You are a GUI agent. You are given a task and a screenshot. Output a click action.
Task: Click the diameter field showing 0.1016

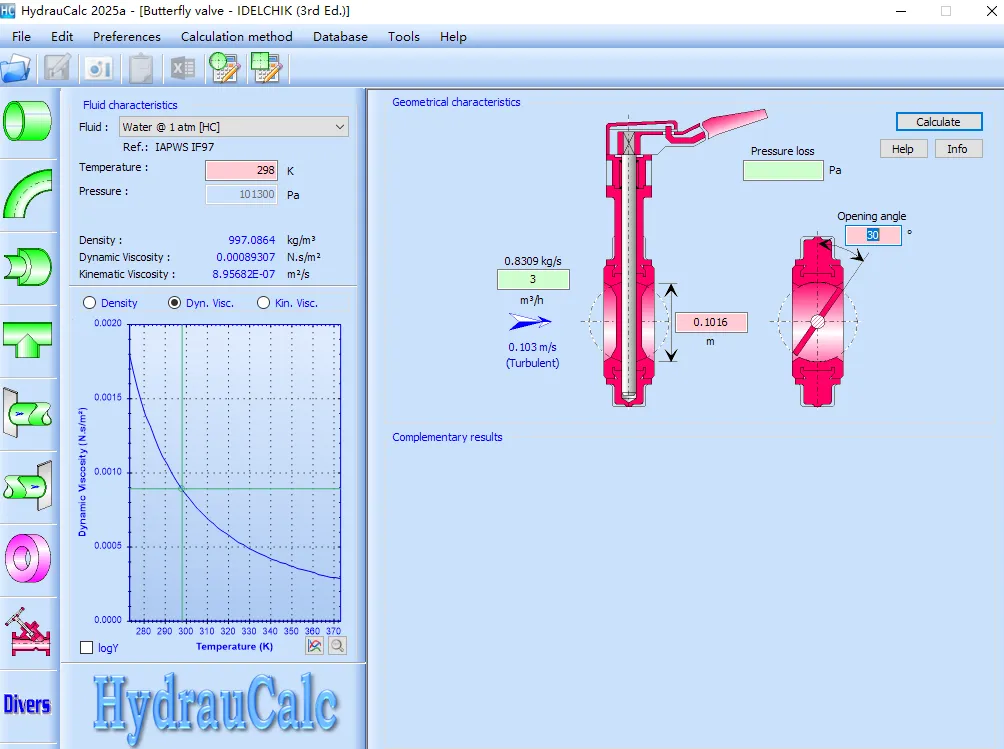(x=711, y=322)
